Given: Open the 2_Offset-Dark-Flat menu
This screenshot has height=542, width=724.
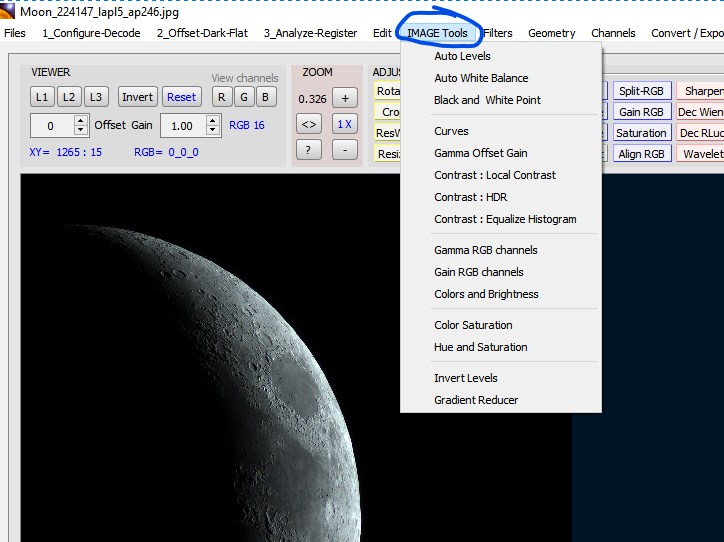Looking at the screenshot, I should (202, 33).
